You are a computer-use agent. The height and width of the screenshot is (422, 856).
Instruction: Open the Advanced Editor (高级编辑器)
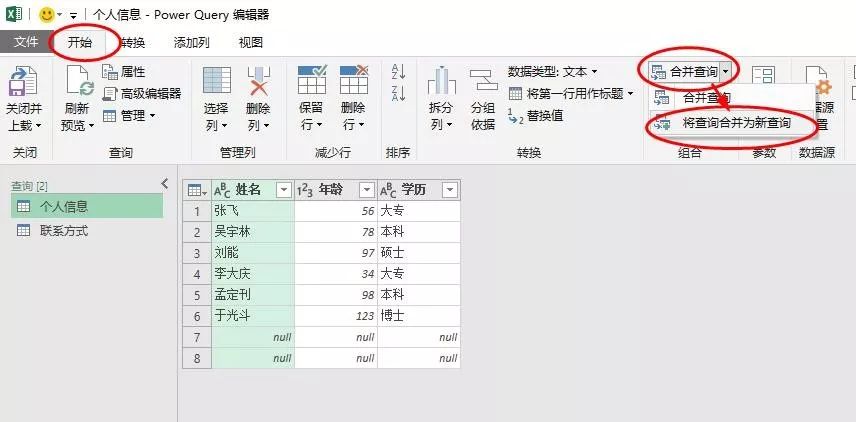click(x=141, y=94)
